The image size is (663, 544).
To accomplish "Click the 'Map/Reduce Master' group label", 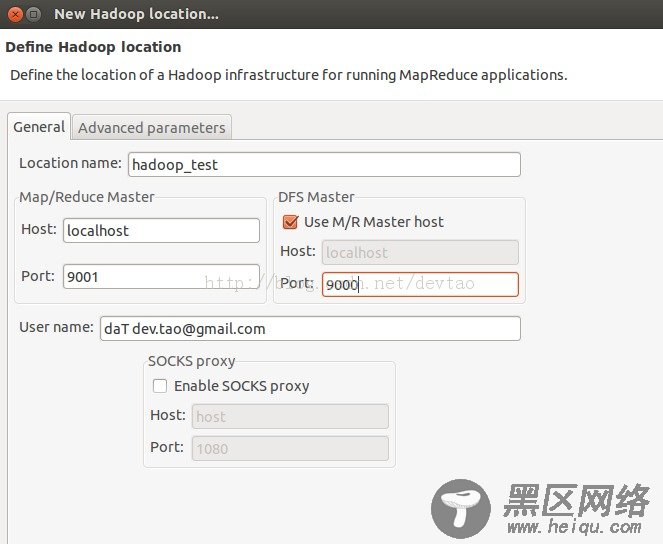I will (x=87, y=197).
